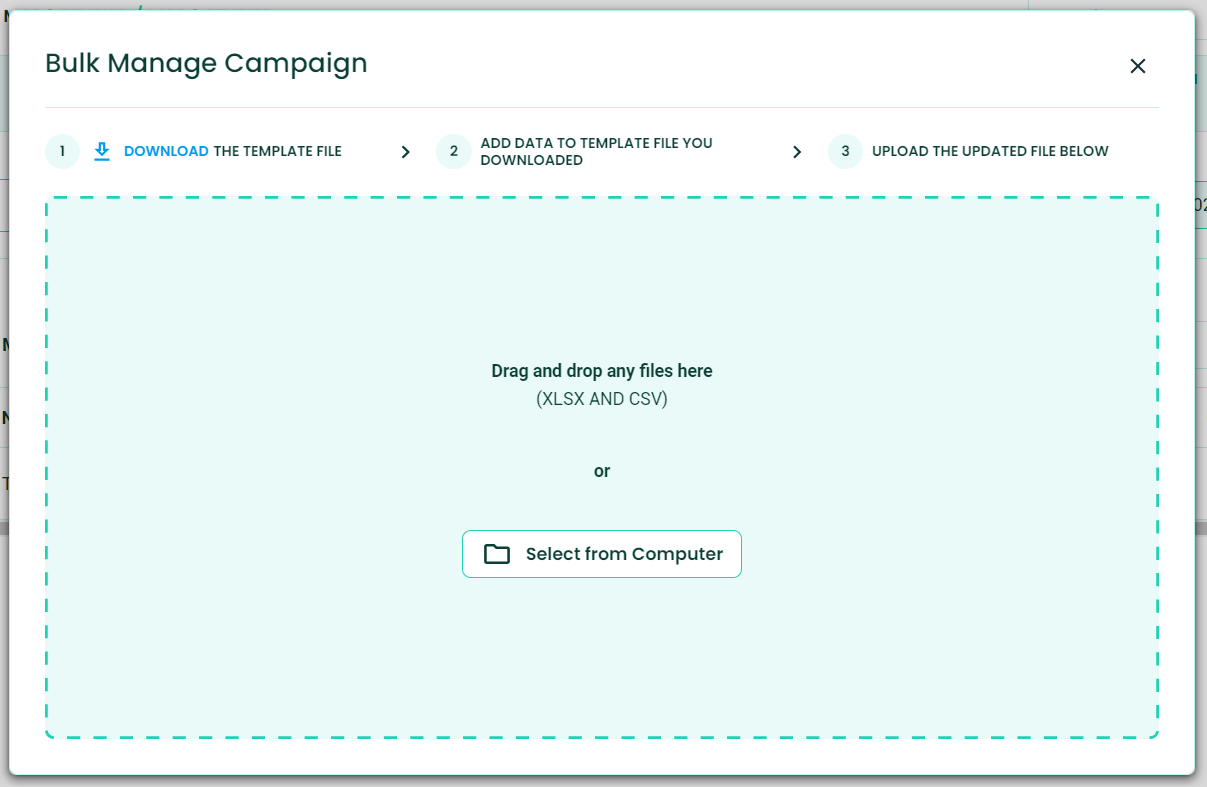Select "Upload the updated file below" step text

point(990,152)
